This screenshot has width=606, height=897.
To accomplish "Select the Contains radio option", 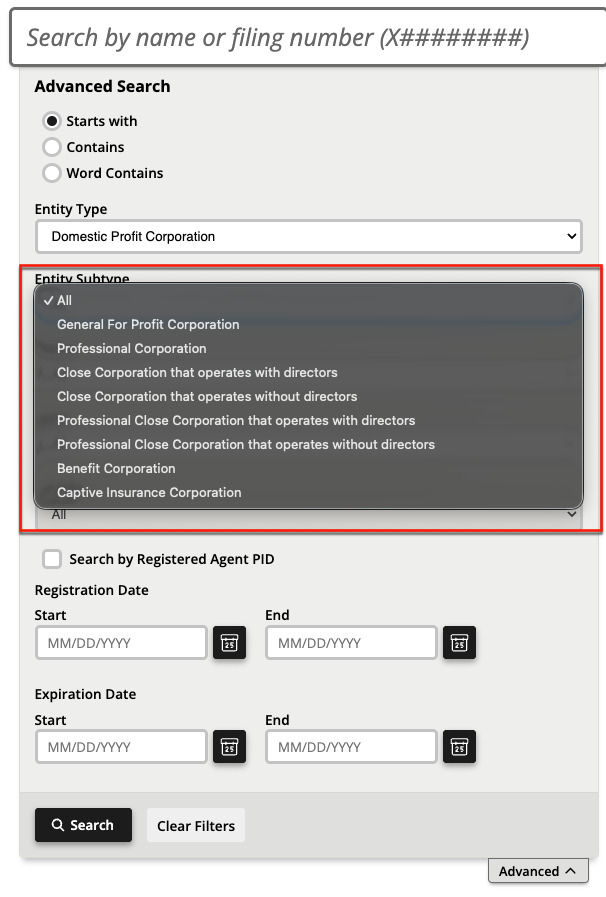I will (x=52, y=147).
